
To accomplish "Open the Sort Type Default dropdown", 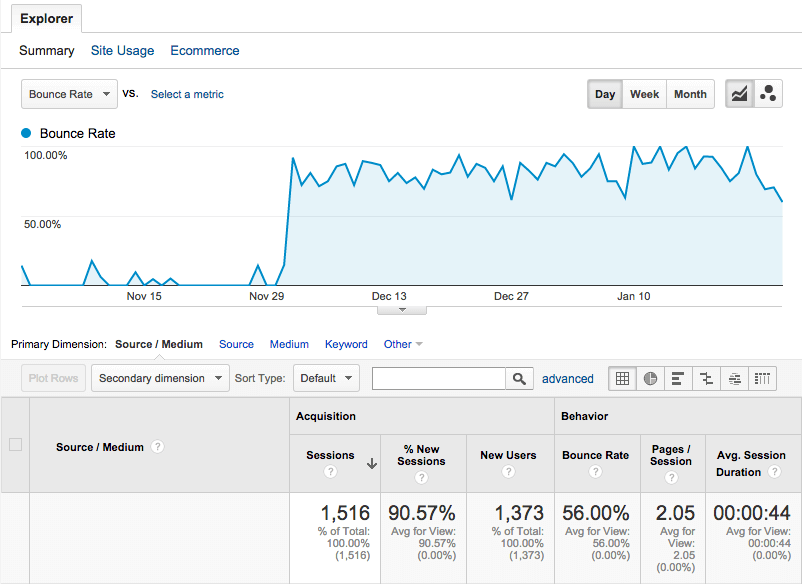I will tap(326, 378).
